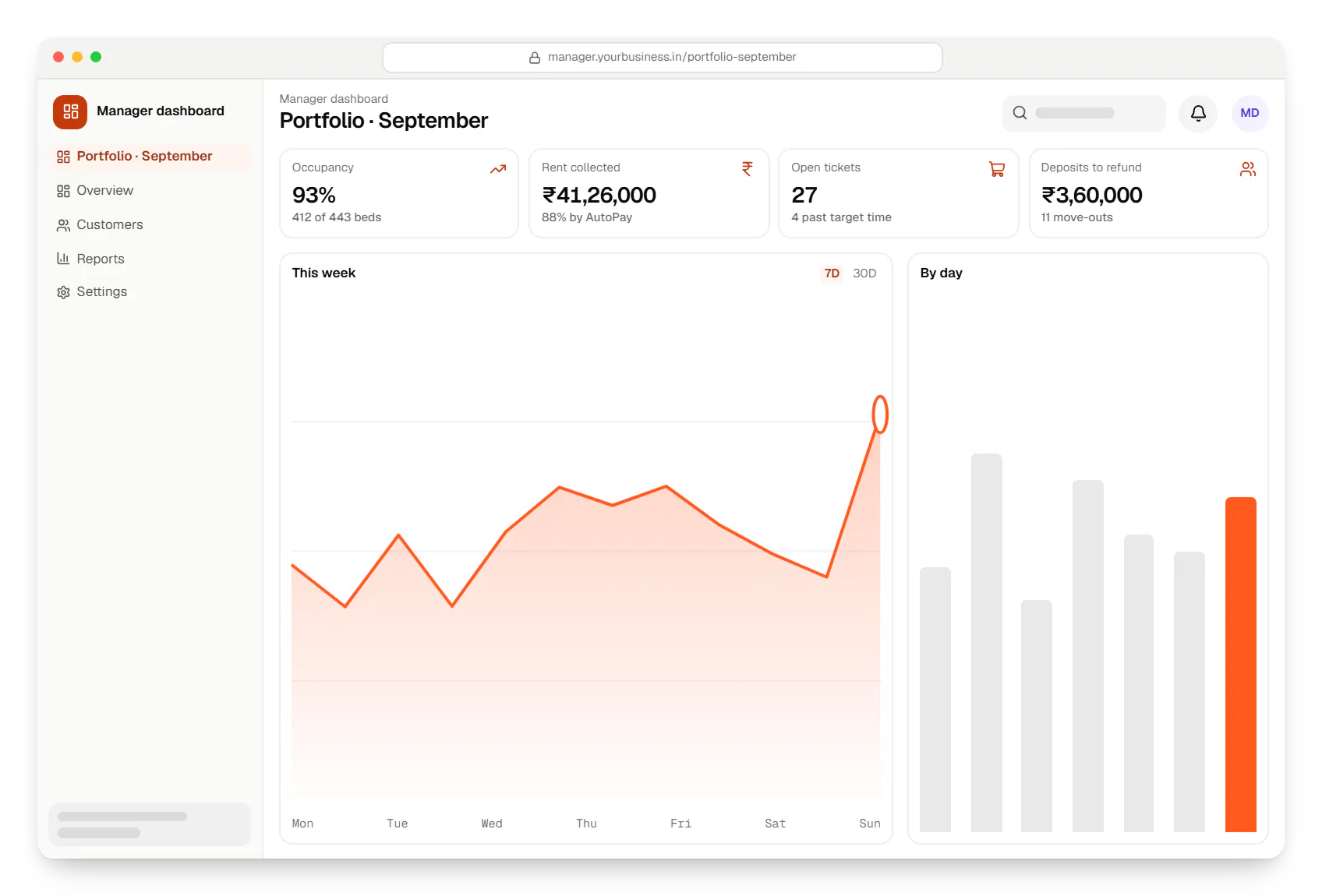The height and width of the screenshot is (896, 1322).
Task: Click the 'Portfolio · September' page heading
Action: 384,121
